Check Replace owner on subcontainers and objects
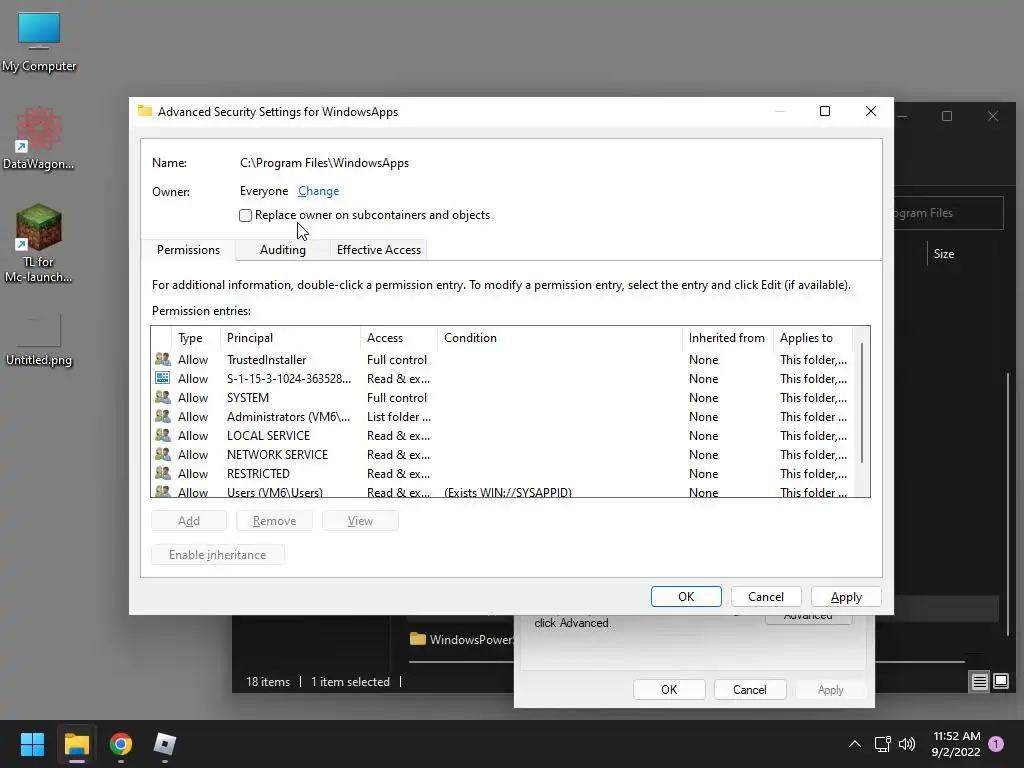 (246, 215)
